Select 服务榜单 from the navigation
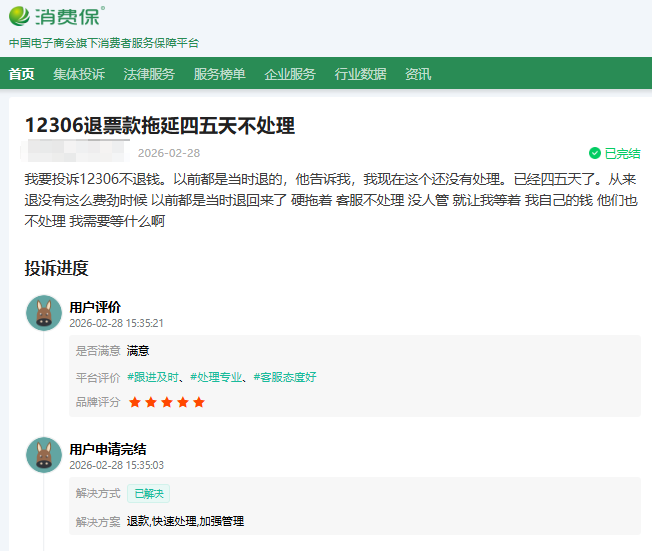652x551 pixels. pyautogui.click(x=219, y=74)
